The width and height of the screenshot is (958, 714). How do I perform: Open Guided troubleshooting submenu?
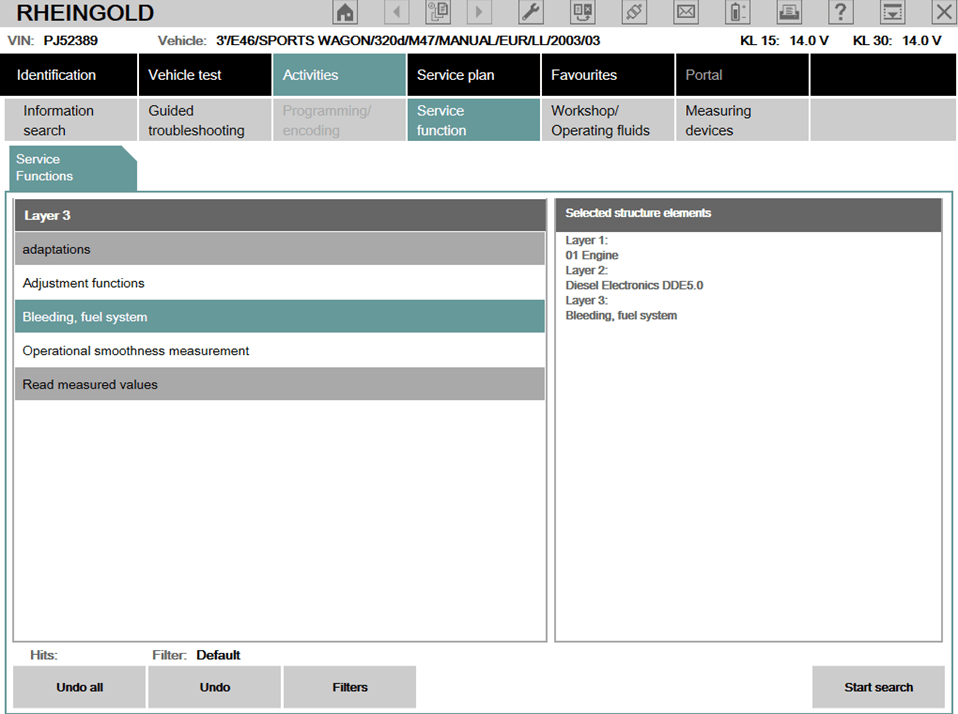pos(205,120)
